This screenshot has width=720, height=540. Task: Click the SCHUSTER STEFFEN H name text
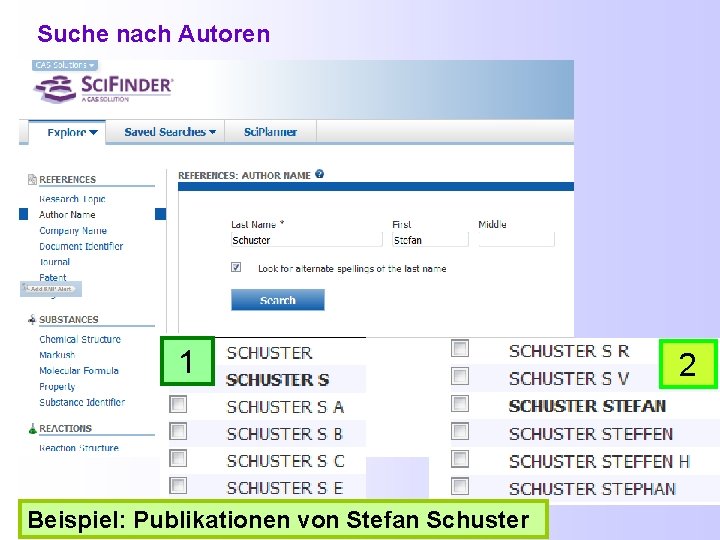point(599,461)
